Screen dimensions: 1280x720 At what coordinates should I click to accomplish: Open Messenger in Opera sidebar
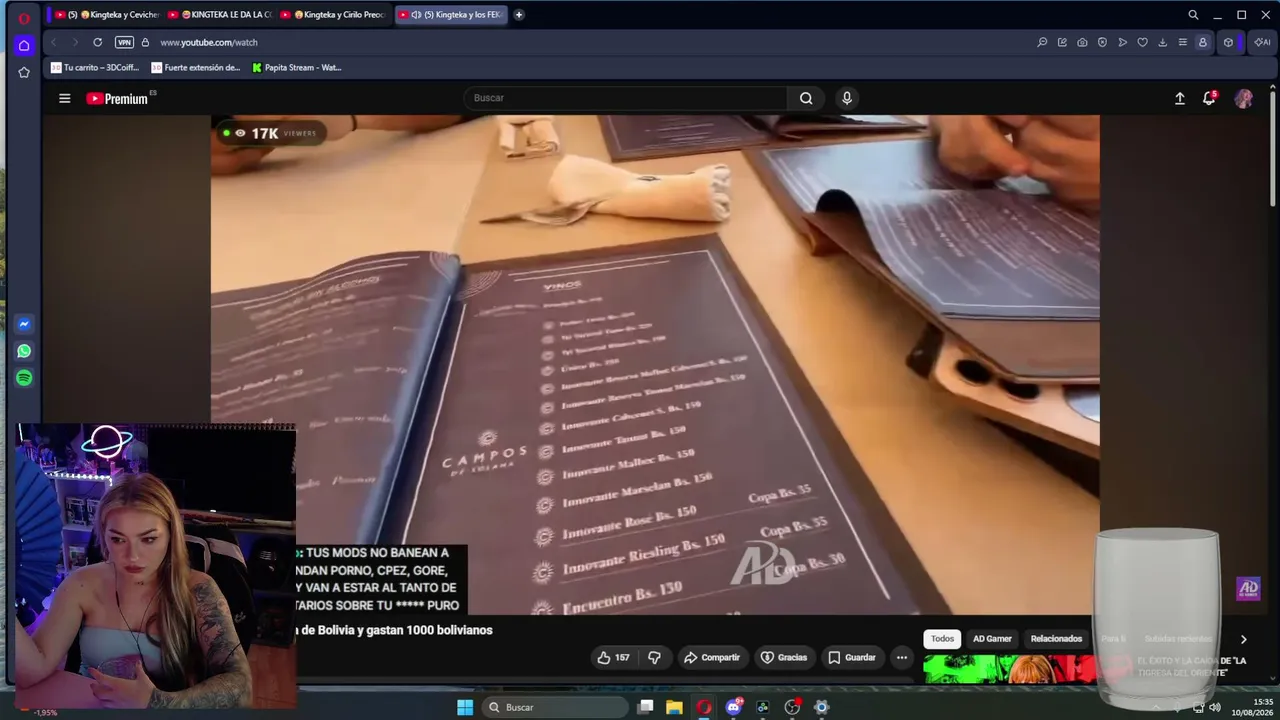point(24,324)
